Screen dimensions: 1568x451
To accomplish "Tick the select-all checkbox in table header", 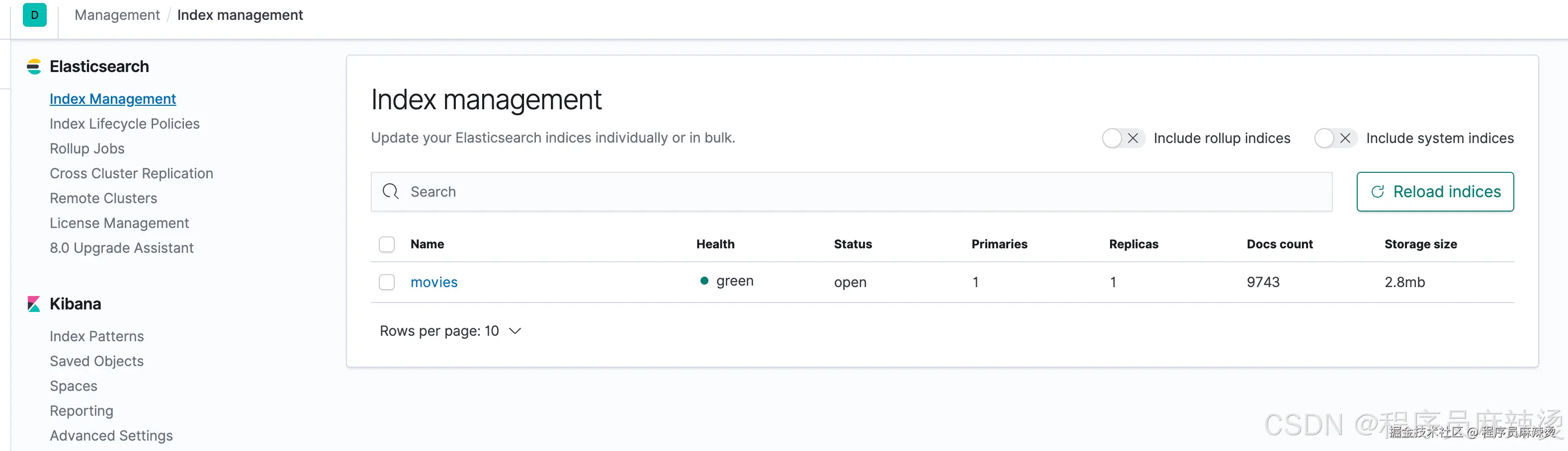I will [387, 244].
